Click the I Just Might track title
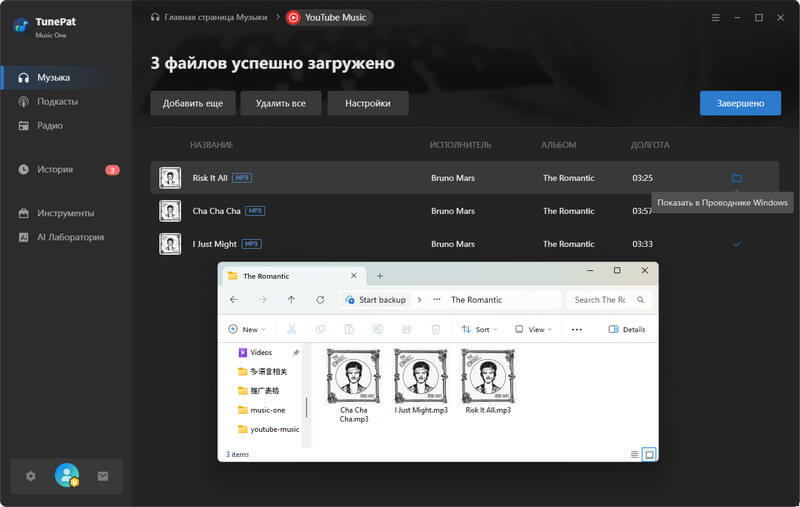The width and height of the screenshot is (800, 507). pos(214,244)
